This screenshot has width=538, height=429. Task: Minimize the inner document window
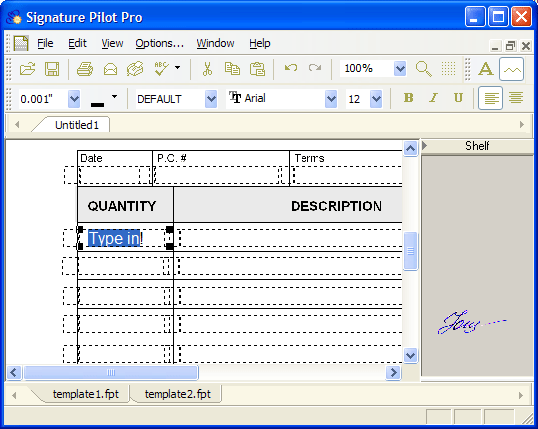tap(495, 46)
